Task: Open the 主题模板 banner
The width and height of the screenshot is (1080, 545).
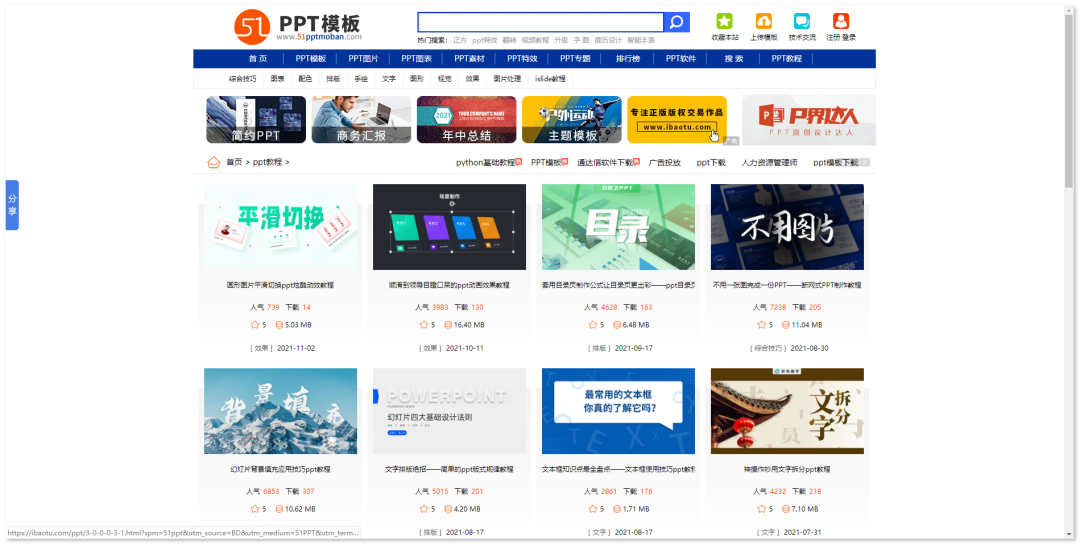Action: point(572,120)
